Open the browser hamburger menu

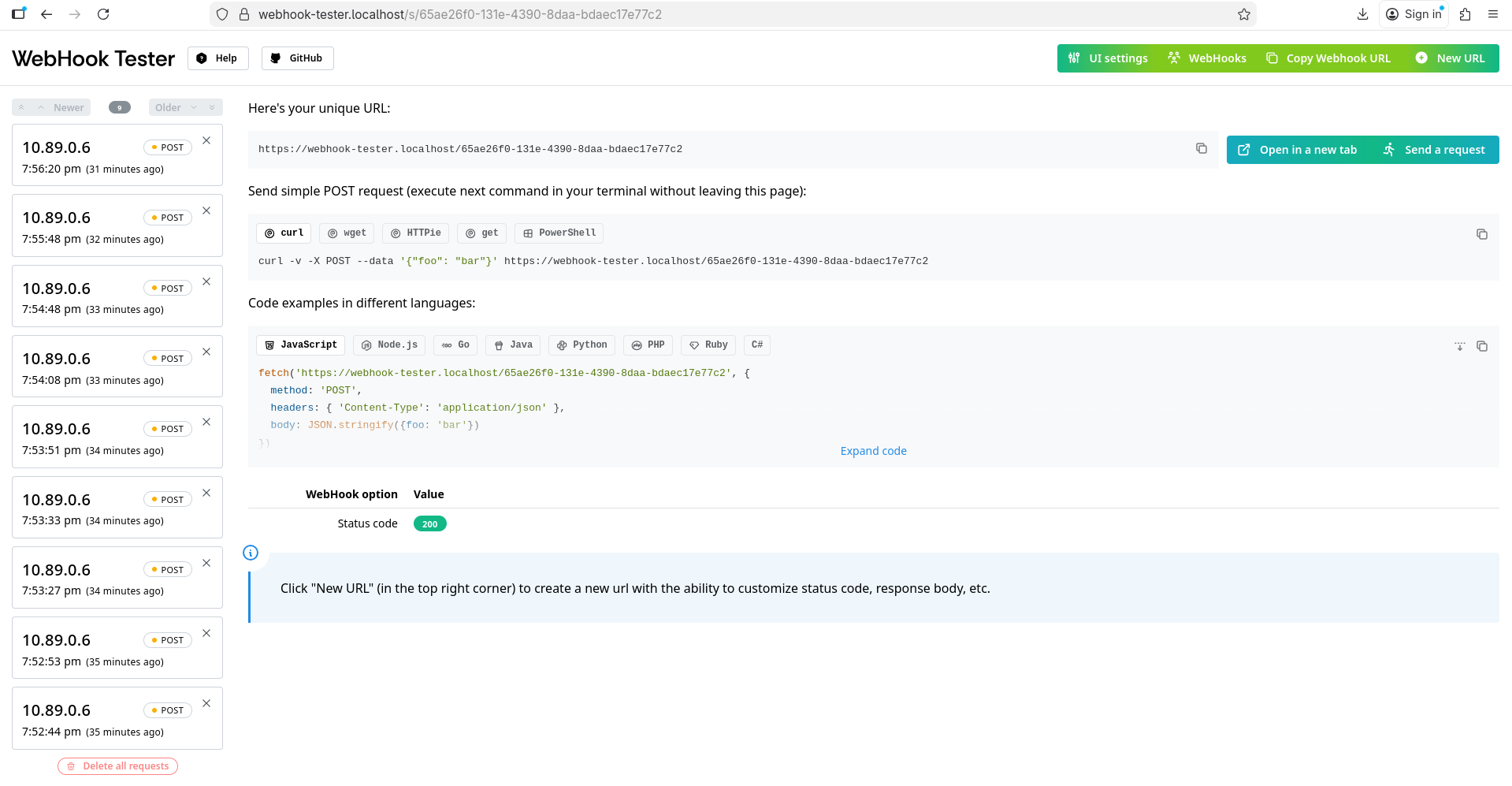coord(1492,14)
